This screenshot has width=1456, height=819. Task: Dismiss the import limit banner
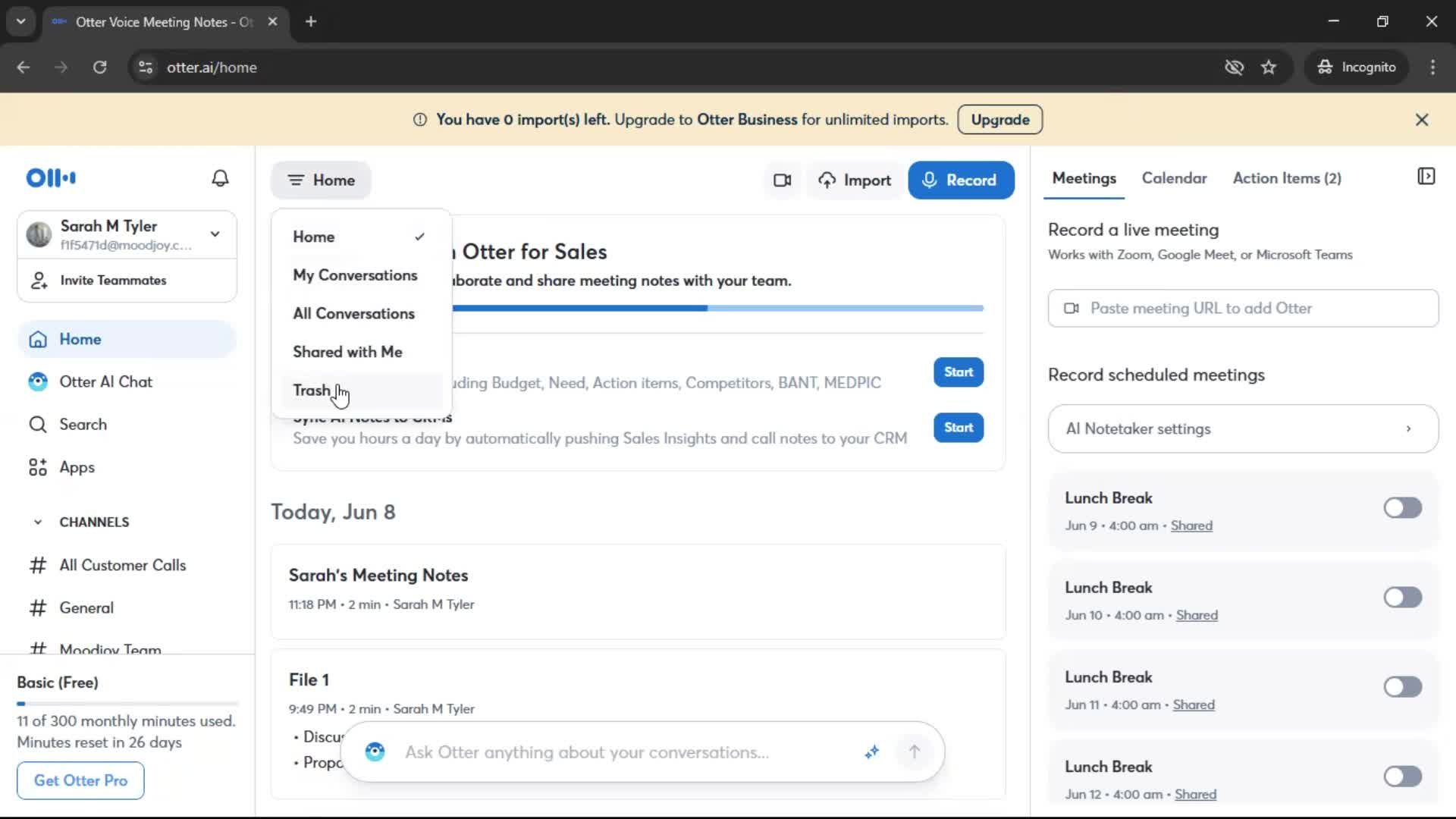click(x=1422, y=120)
